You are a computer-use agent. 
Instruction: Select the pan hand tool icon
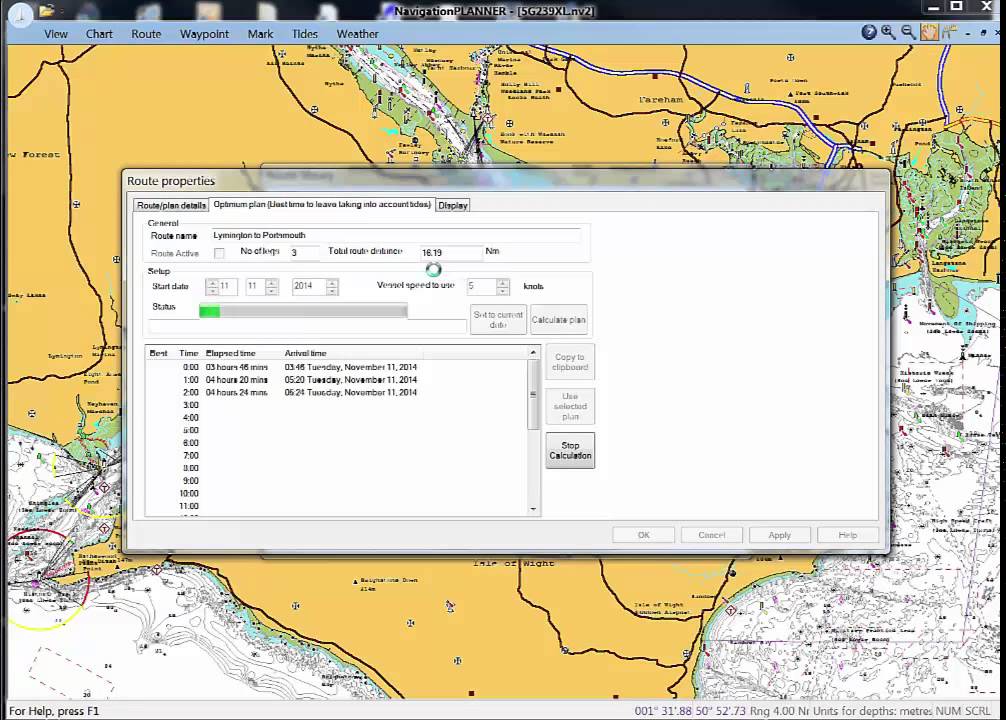929,32
